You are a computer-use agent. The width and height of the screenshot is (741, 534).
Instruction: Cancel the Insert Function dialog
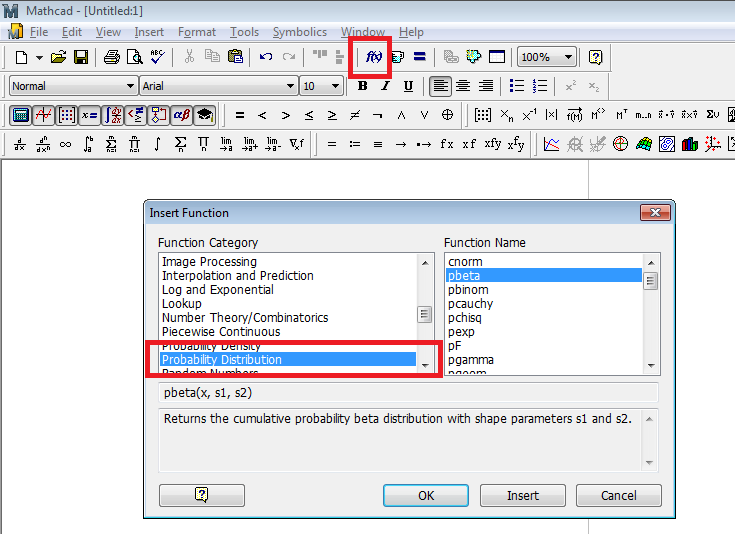[x=619, y=495]
